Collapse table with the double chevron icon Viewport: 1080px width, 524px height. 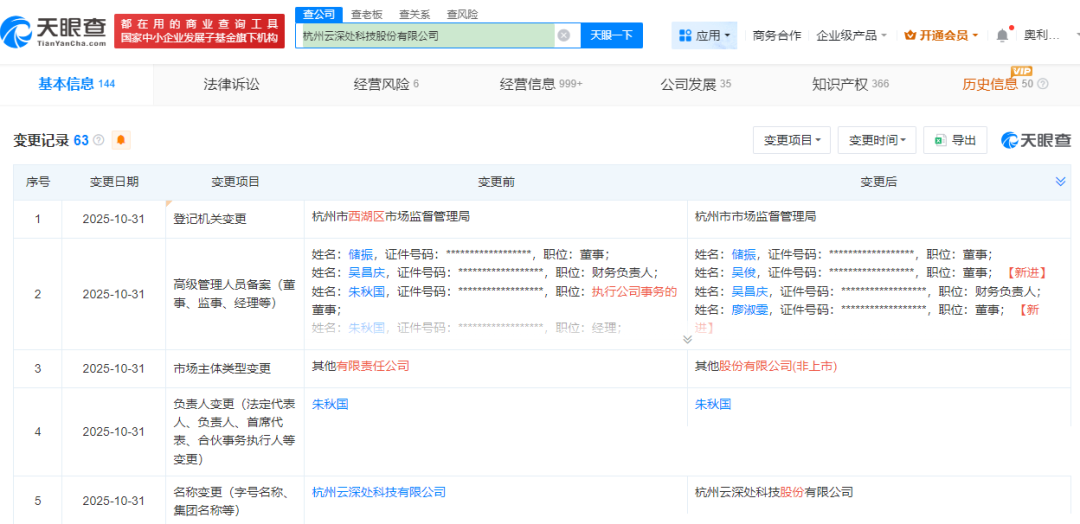[x=1060, y=181]
